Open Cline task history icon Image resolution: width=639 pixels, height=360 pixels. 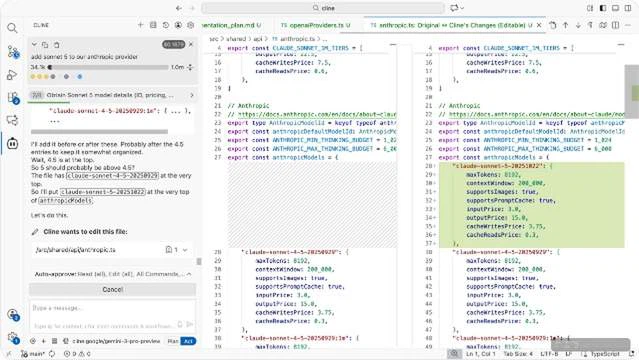(x=165, y=25)
